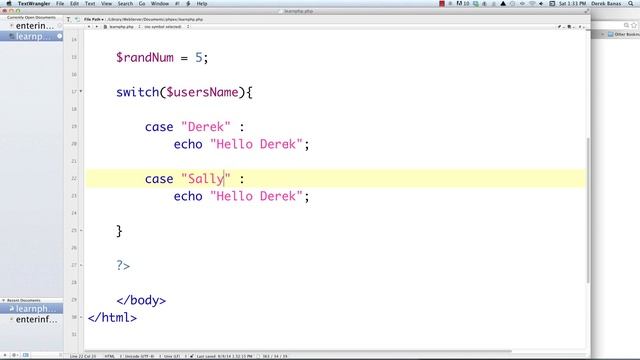Go to previous document arrow
Image resolution: width=640 pixels, height=360 pixels.
89,27
